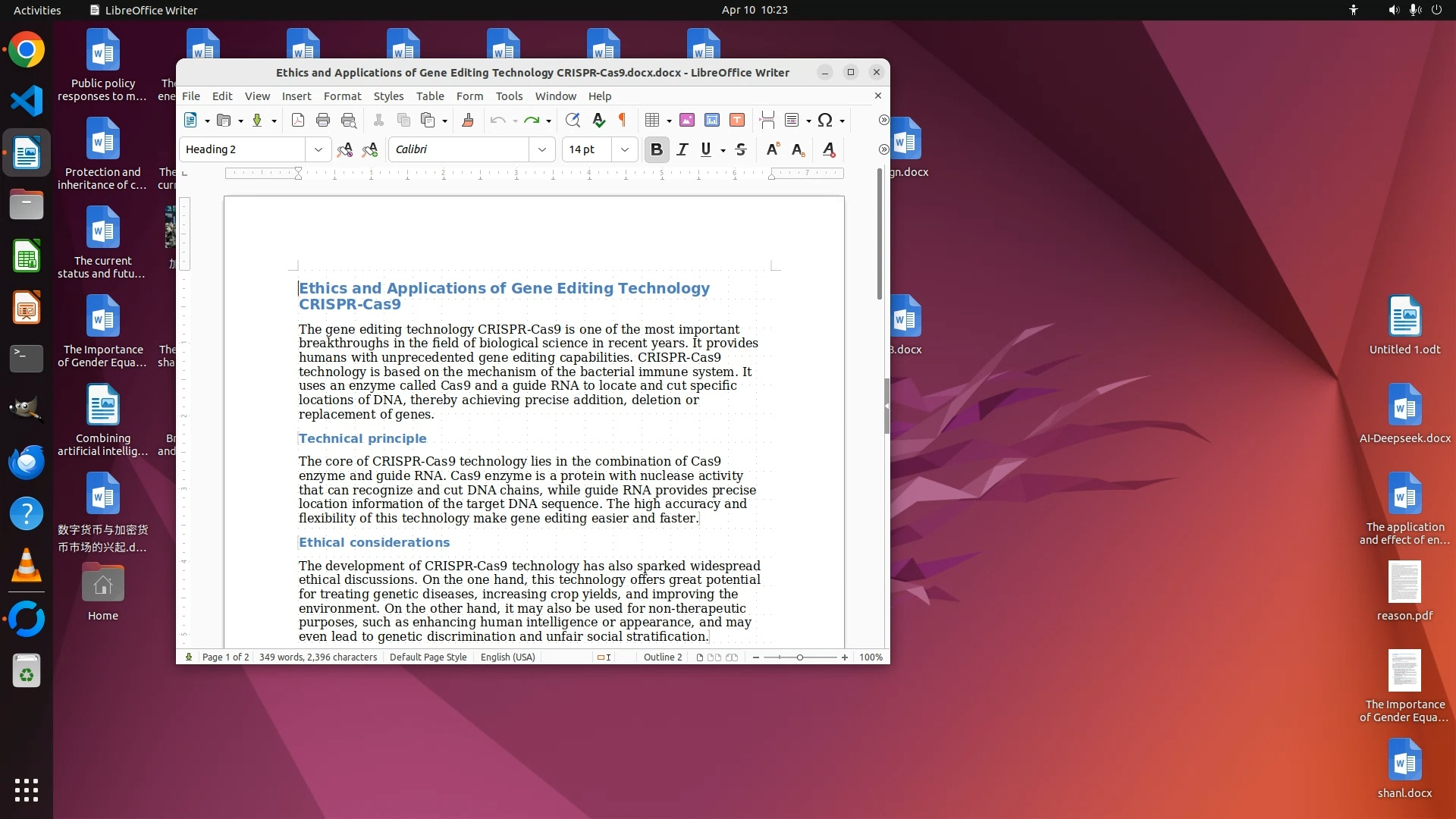The image size is (1456, 819).
Task: Click the Print icon in toolbar
Action: (323, 121)
